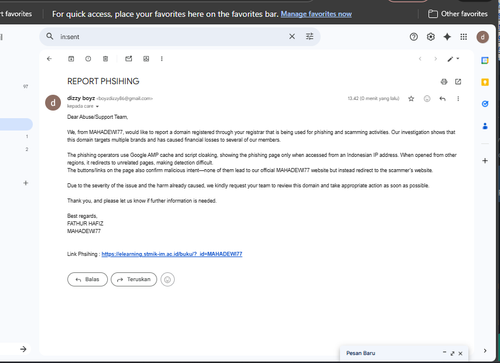Click the arrow at sidebar bottom
This screenshot has width=500, height=363.
click(x=23, y=349)
